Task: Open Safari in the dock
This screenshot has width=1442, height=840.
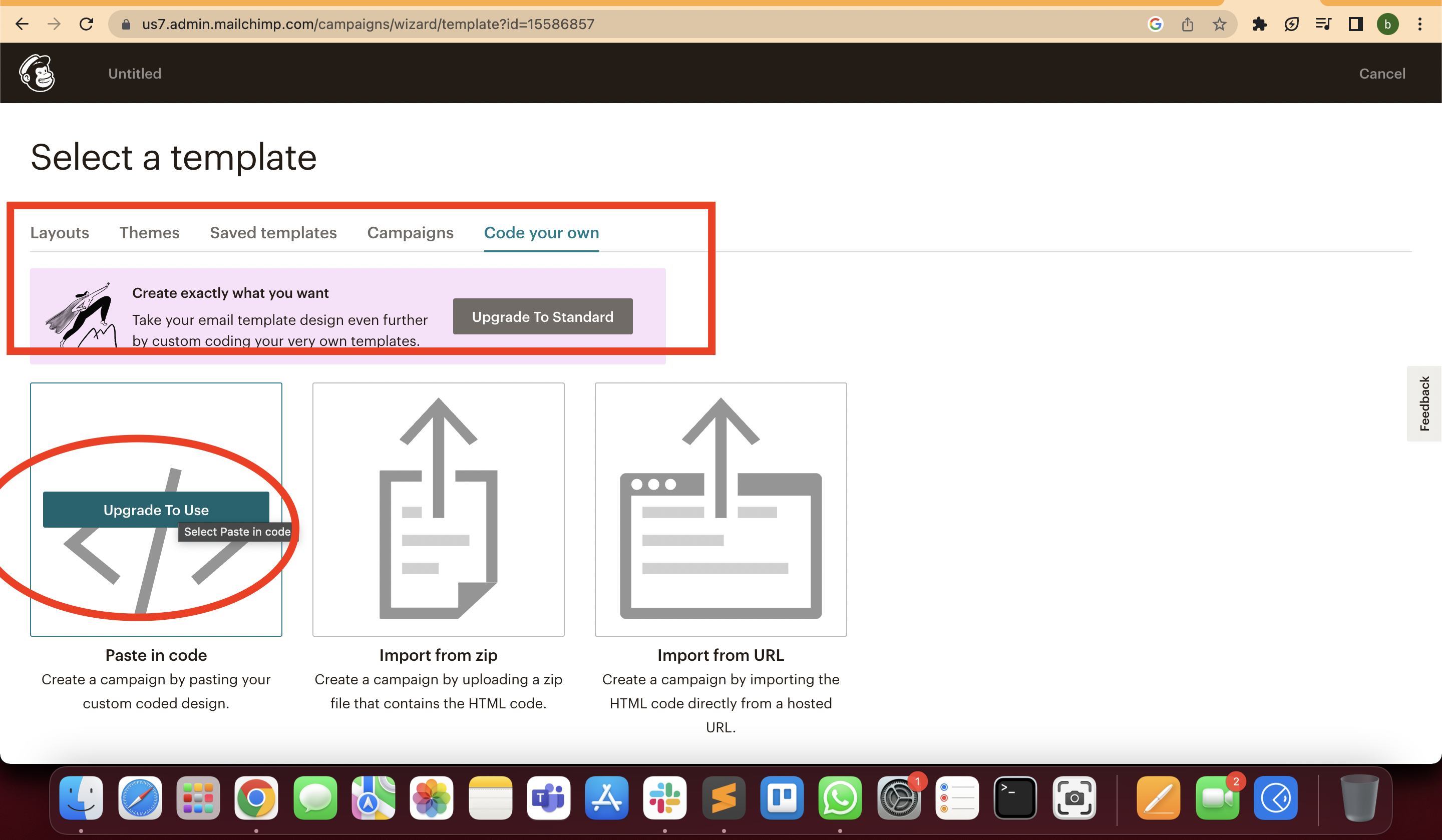Action: [140, 797]
